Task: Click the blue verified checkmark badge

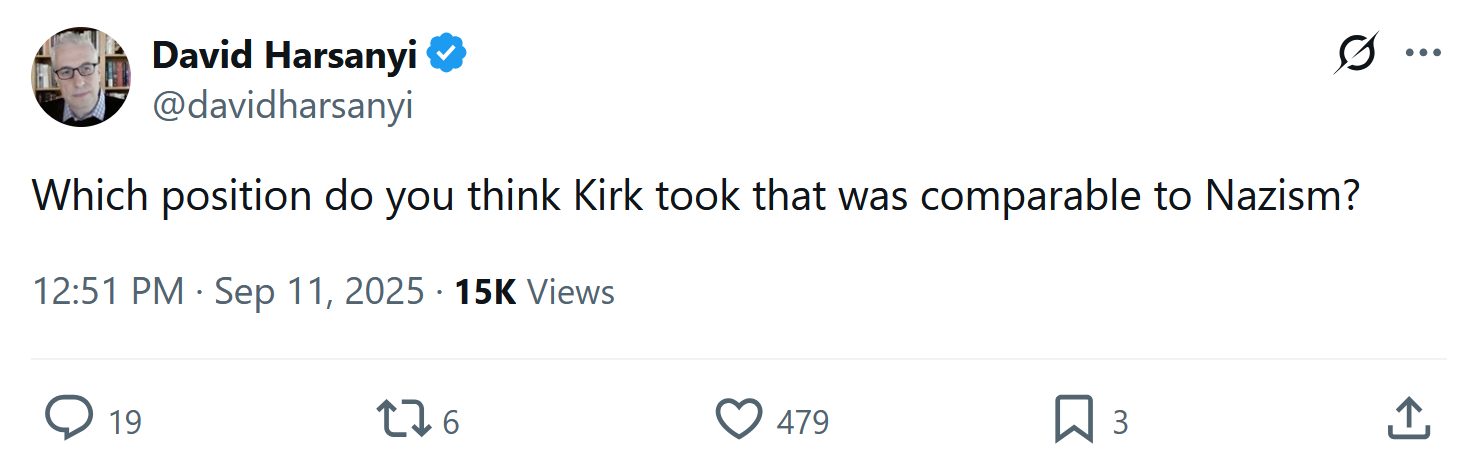Action: pos(447,56)
